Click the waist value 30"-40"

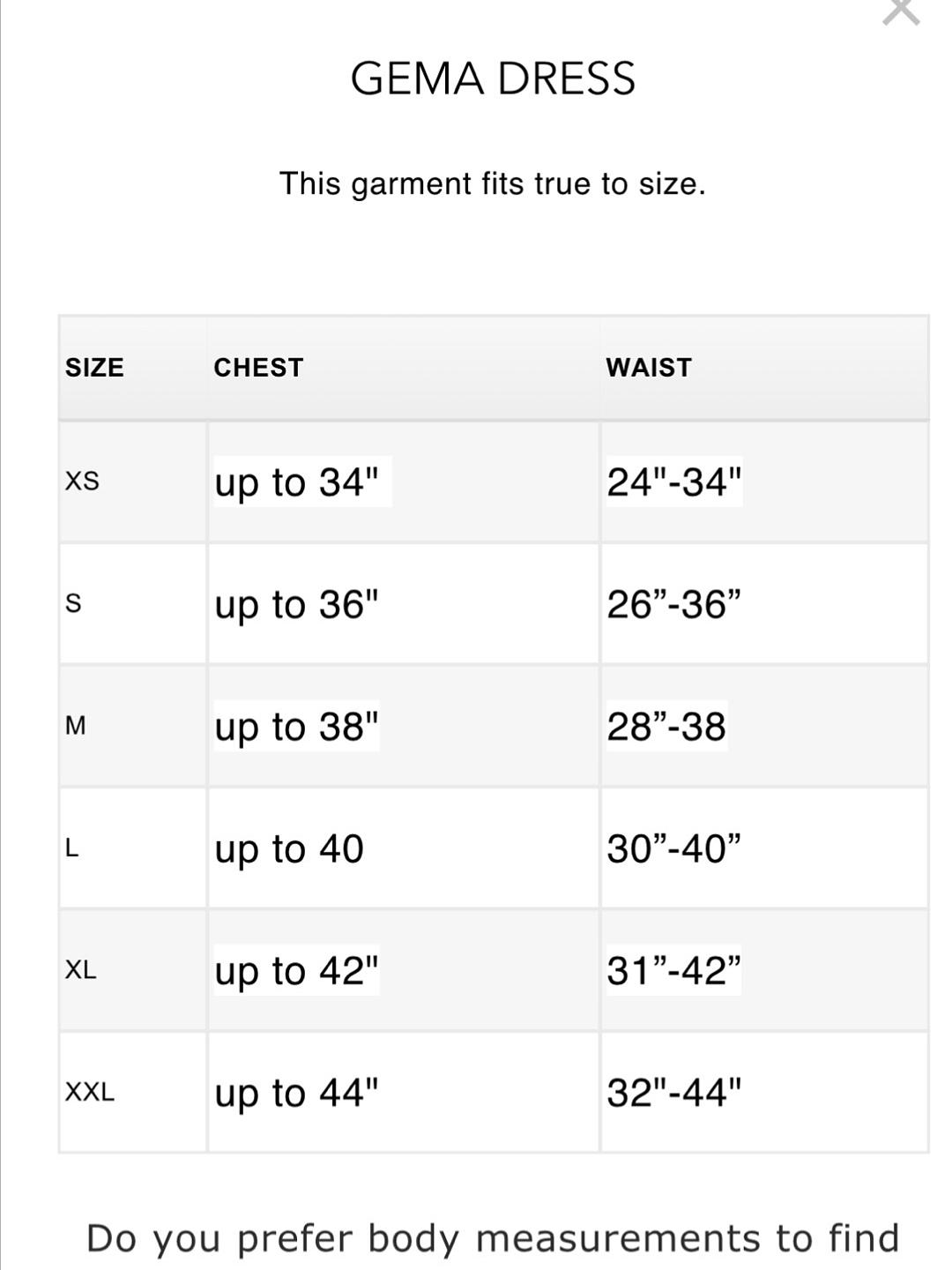[674, 848]
